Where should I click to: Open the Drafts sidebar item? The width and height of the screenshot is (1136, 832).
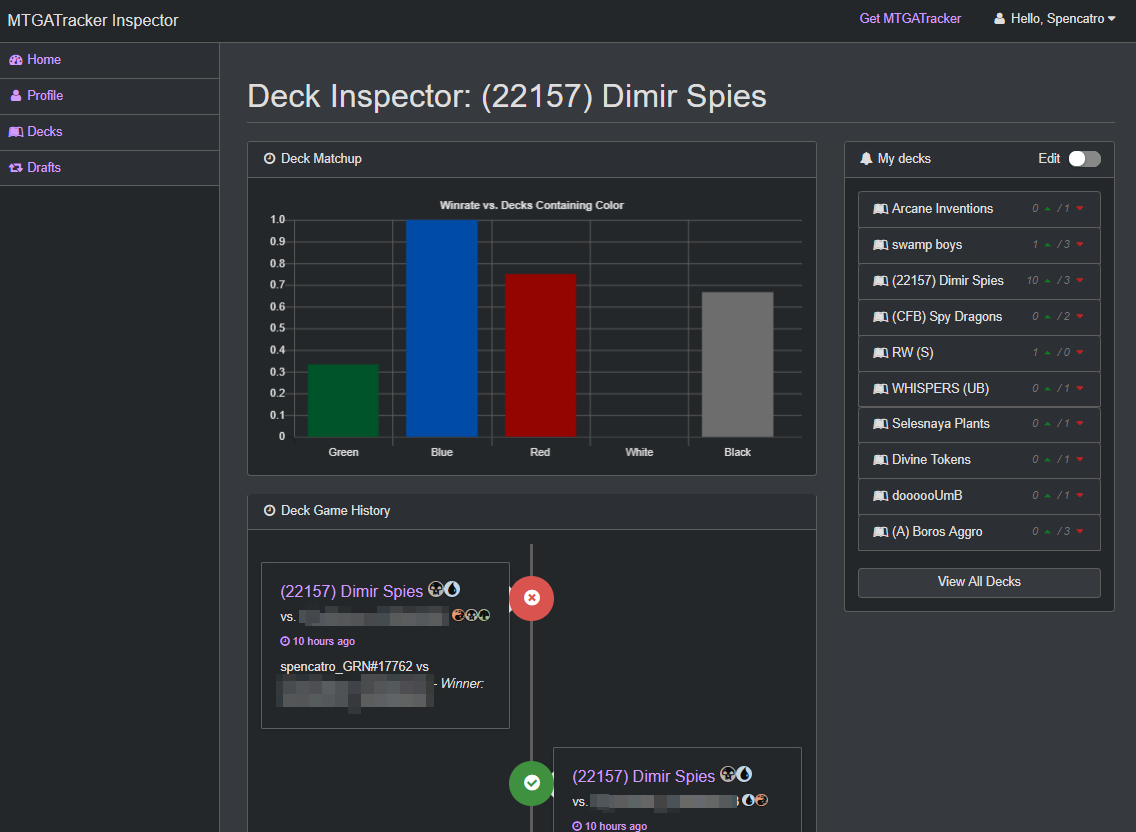click(x=109, y=167)
